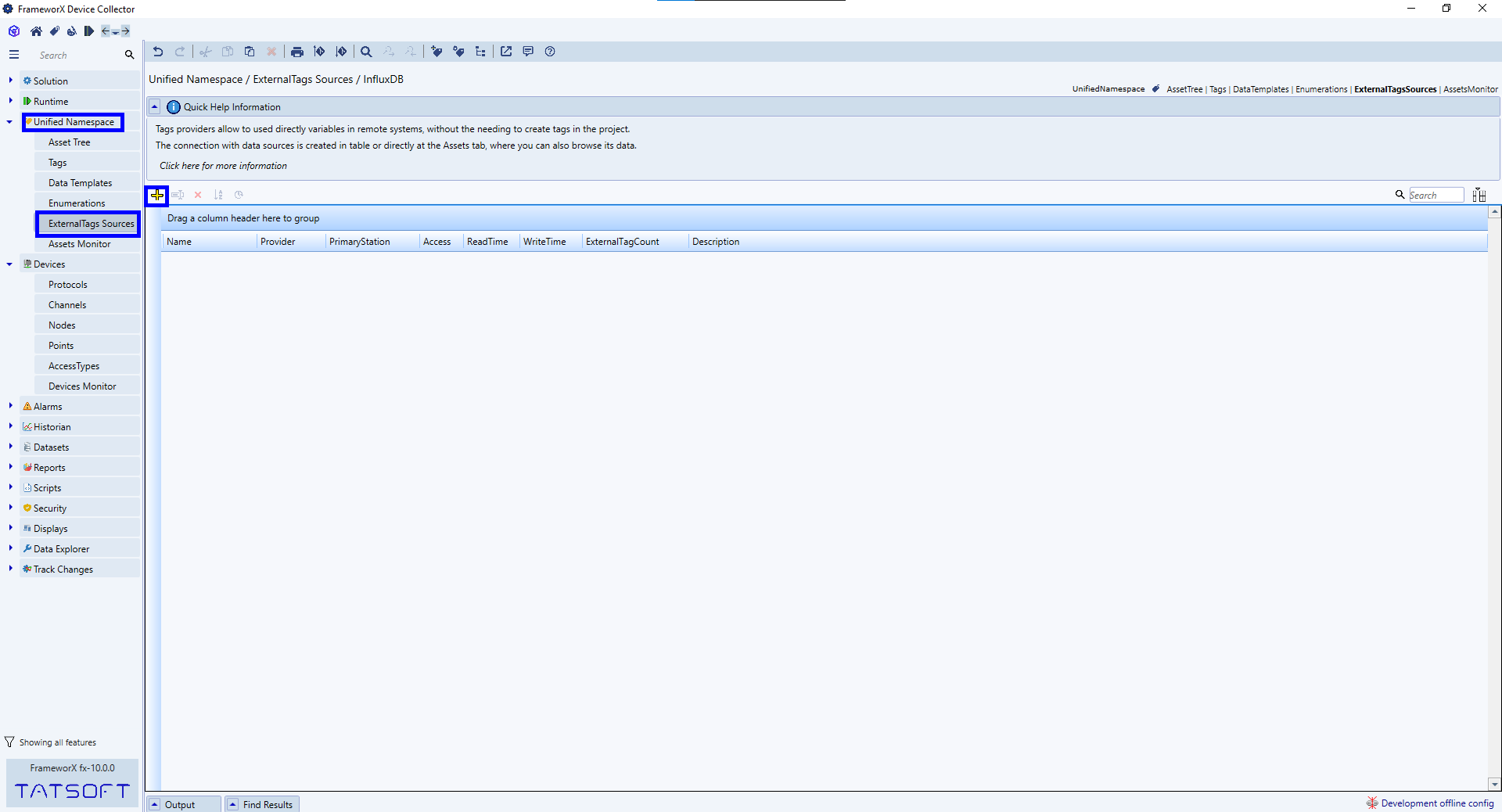
Task: Click the run/play icon in top bar
Action: point(88,31)
